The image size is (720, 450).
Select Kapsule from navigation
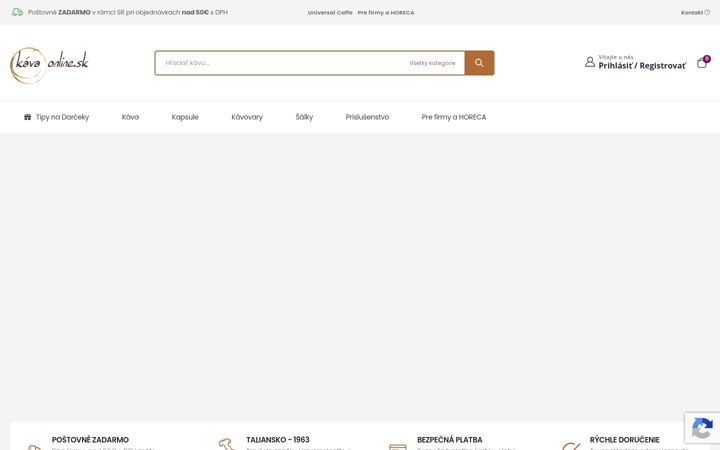pos(185,117)
